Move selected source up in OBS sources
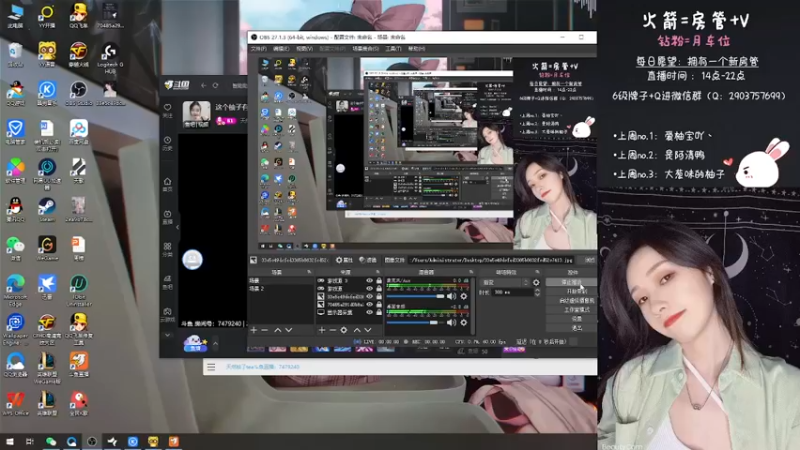The image size is (800, 450). pyautogui.click(x=357, y=330)
